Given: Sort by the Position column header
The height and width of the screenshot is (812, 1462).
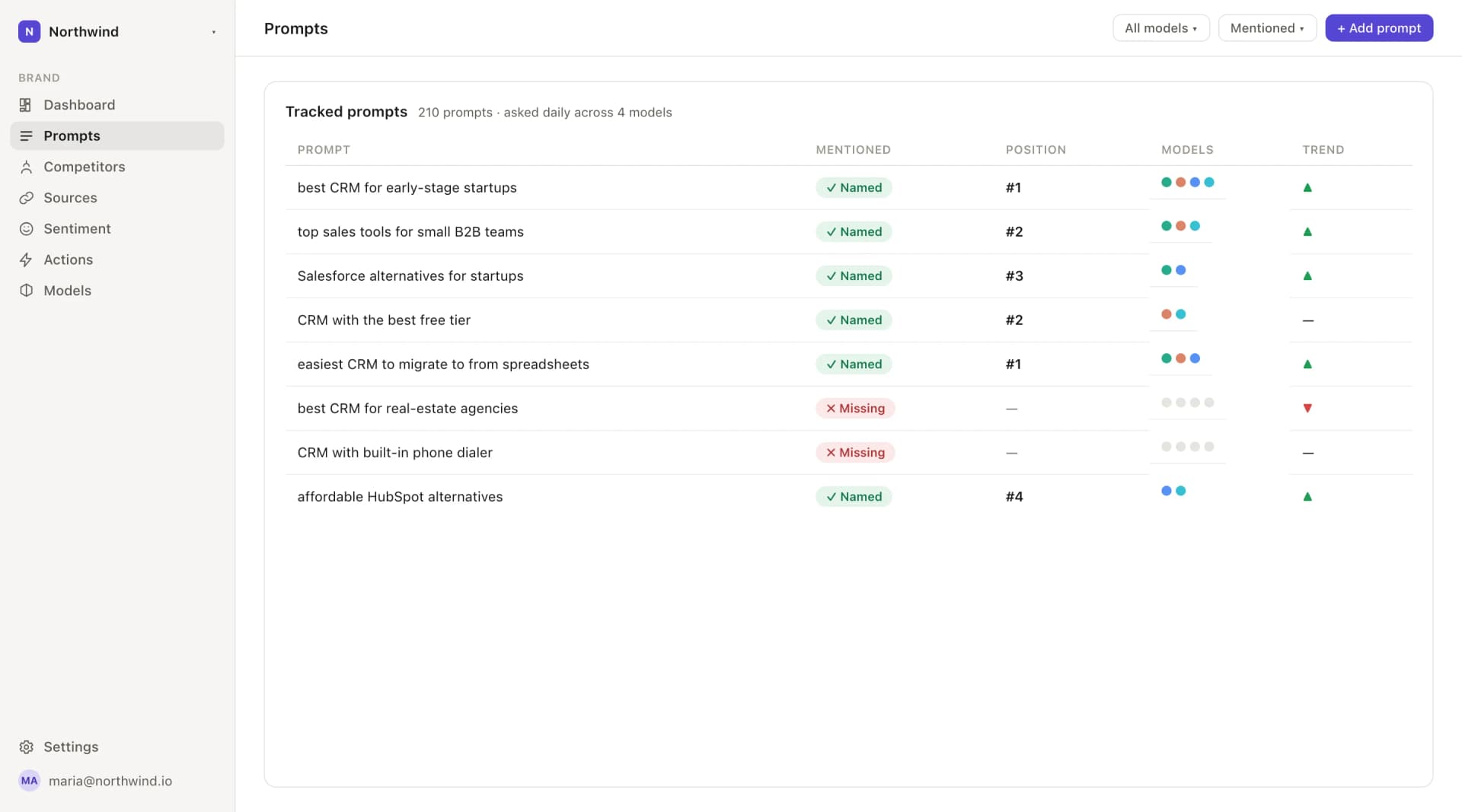Looking at the screenshot, I should pyautogui.click(x=1036, y=150).
